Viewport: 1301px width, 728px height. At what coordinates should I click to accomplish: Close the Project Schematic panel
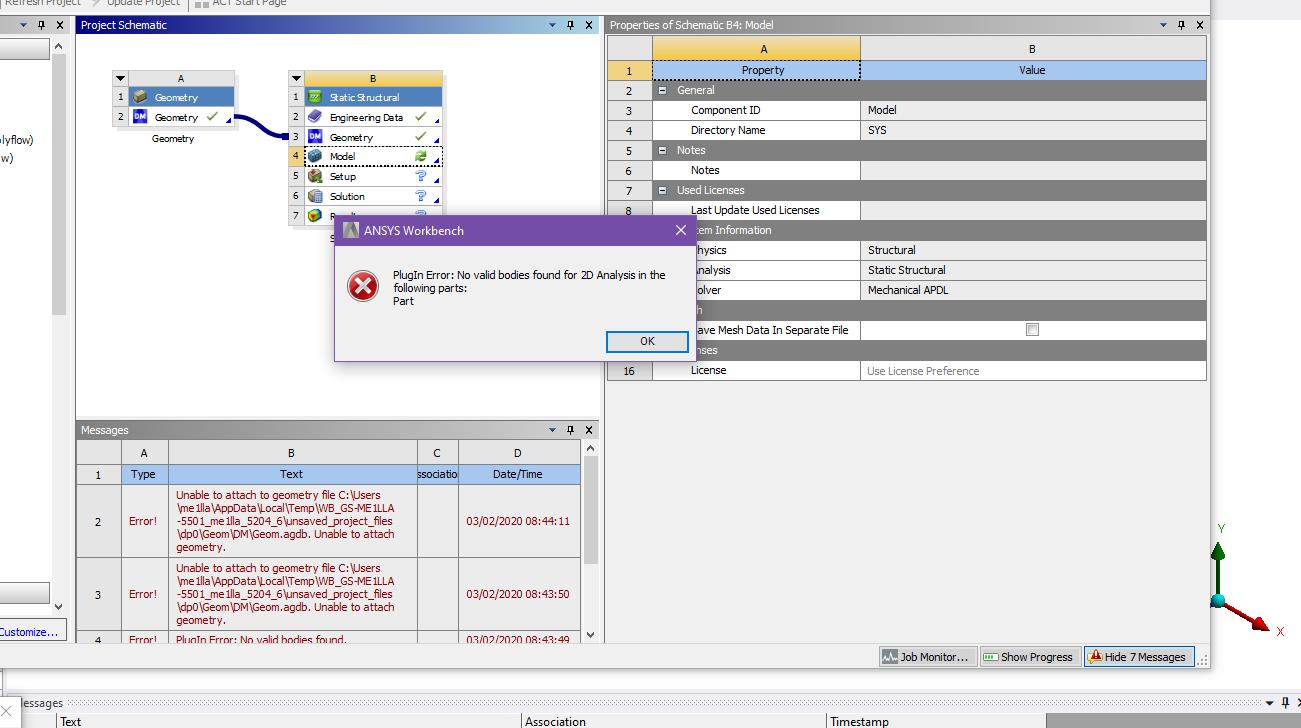coord(589,25)
